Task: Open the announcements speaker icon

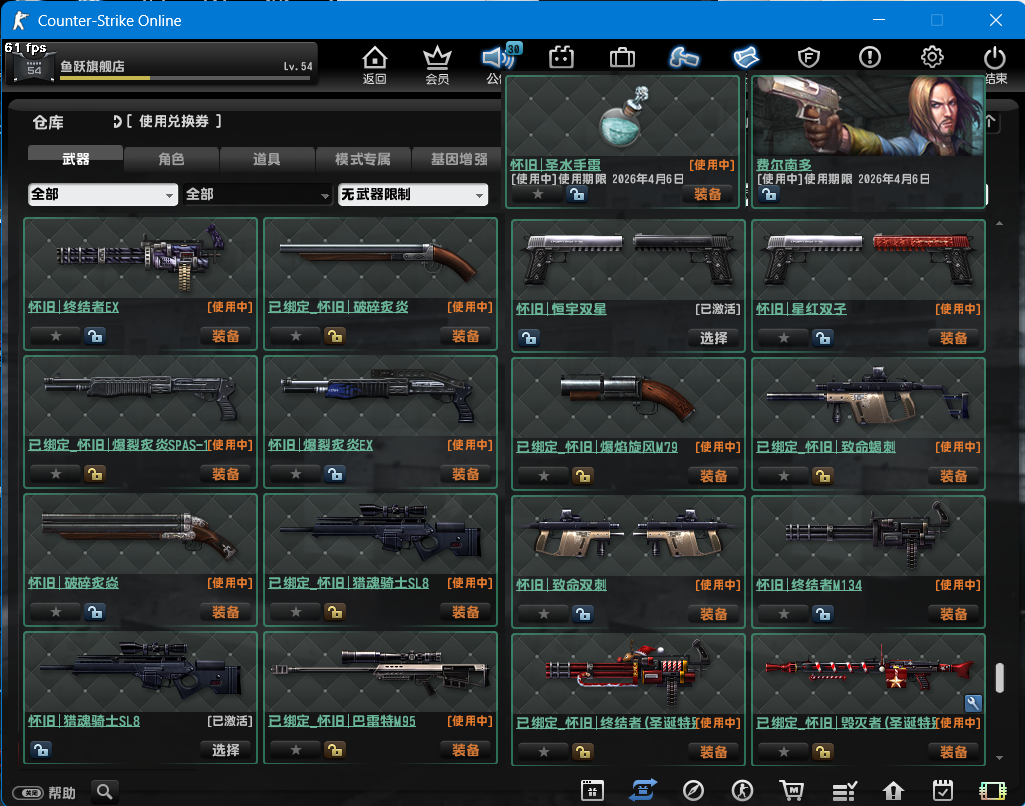Action: (497, 58)
